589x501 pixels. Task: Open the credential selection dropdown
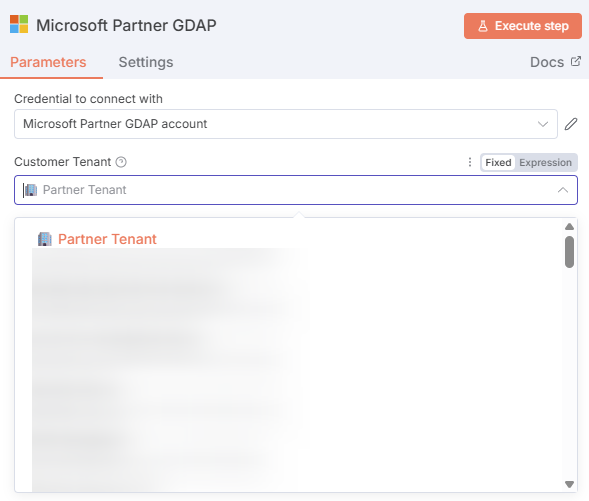click(x=286, y=124)
